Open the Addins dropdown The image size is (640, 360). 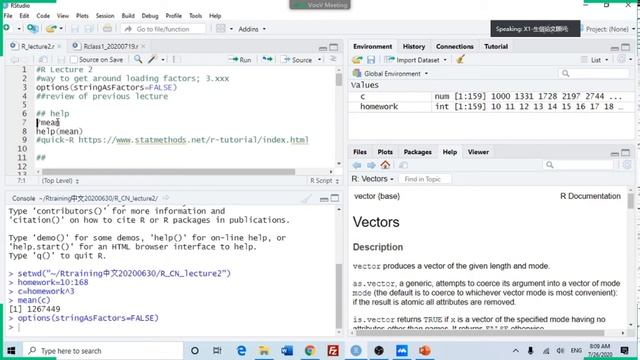252,29
